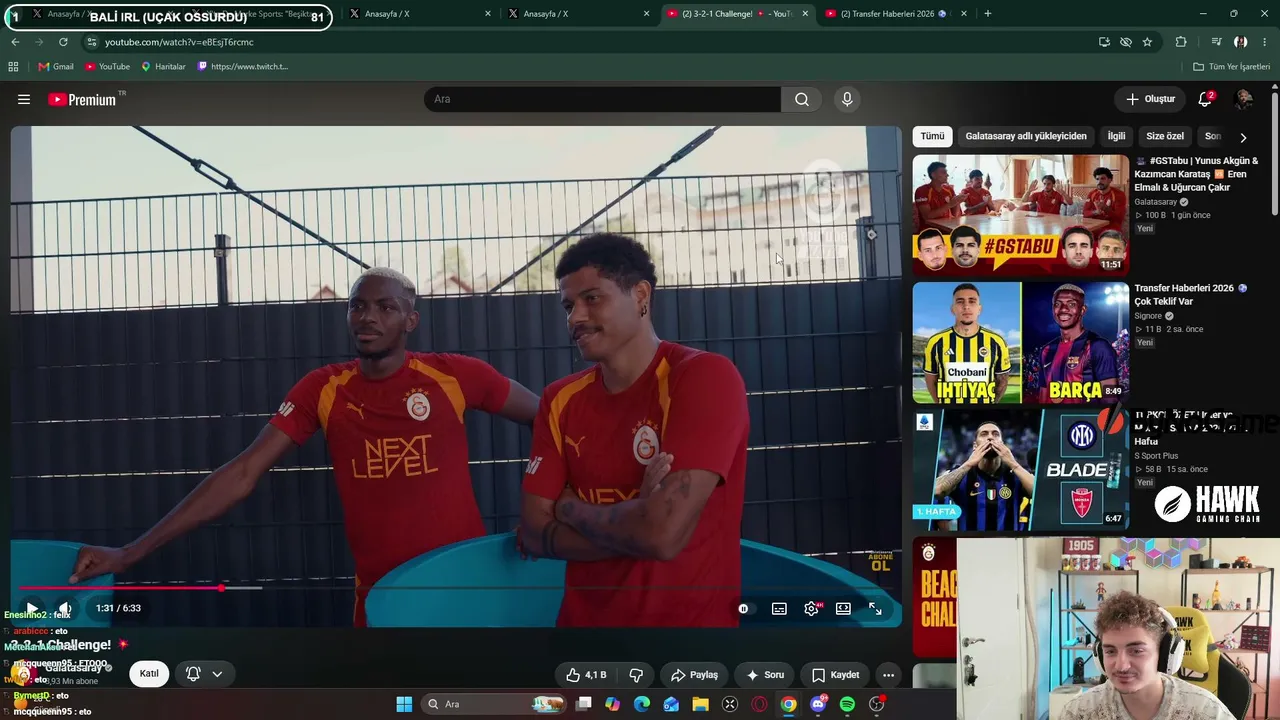Open the Haritalar bookmark

[x=163, y=67]
